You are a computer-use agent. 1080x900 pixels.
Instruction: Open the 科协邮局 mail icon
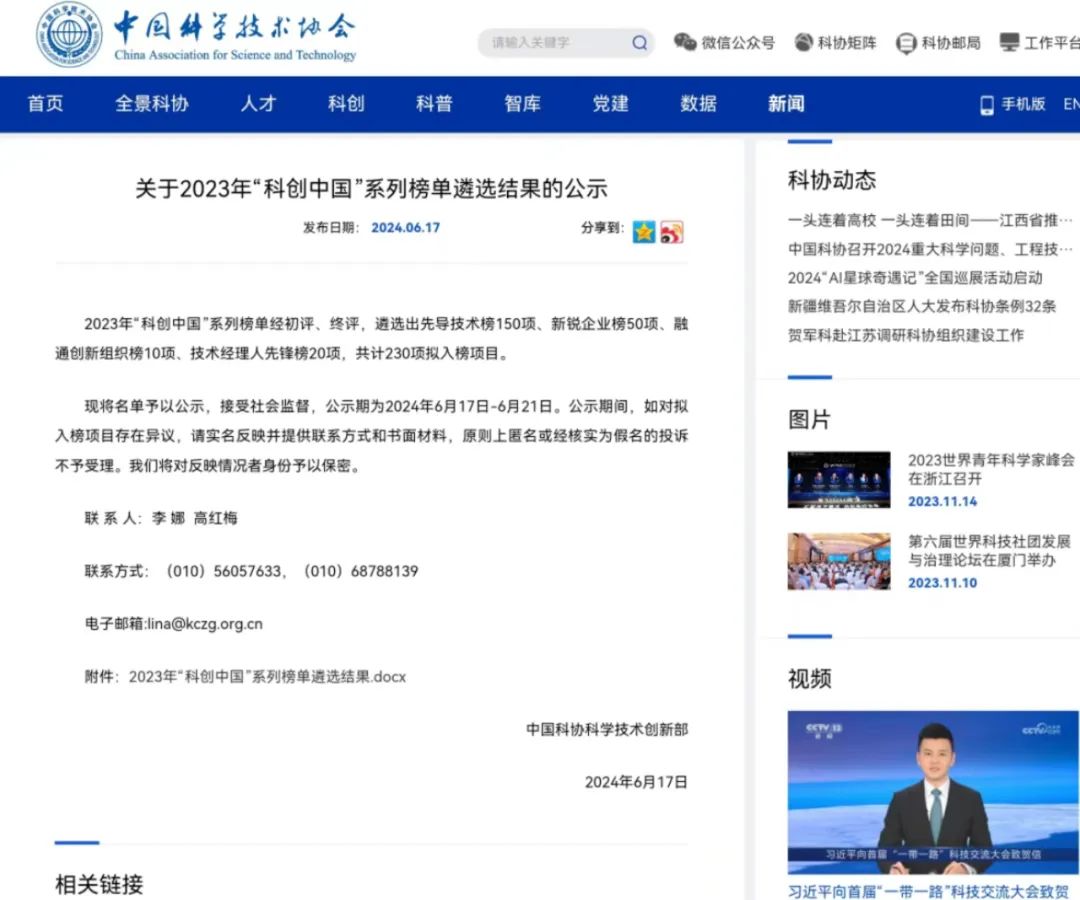pyautogui.click(x=906, y=43)
